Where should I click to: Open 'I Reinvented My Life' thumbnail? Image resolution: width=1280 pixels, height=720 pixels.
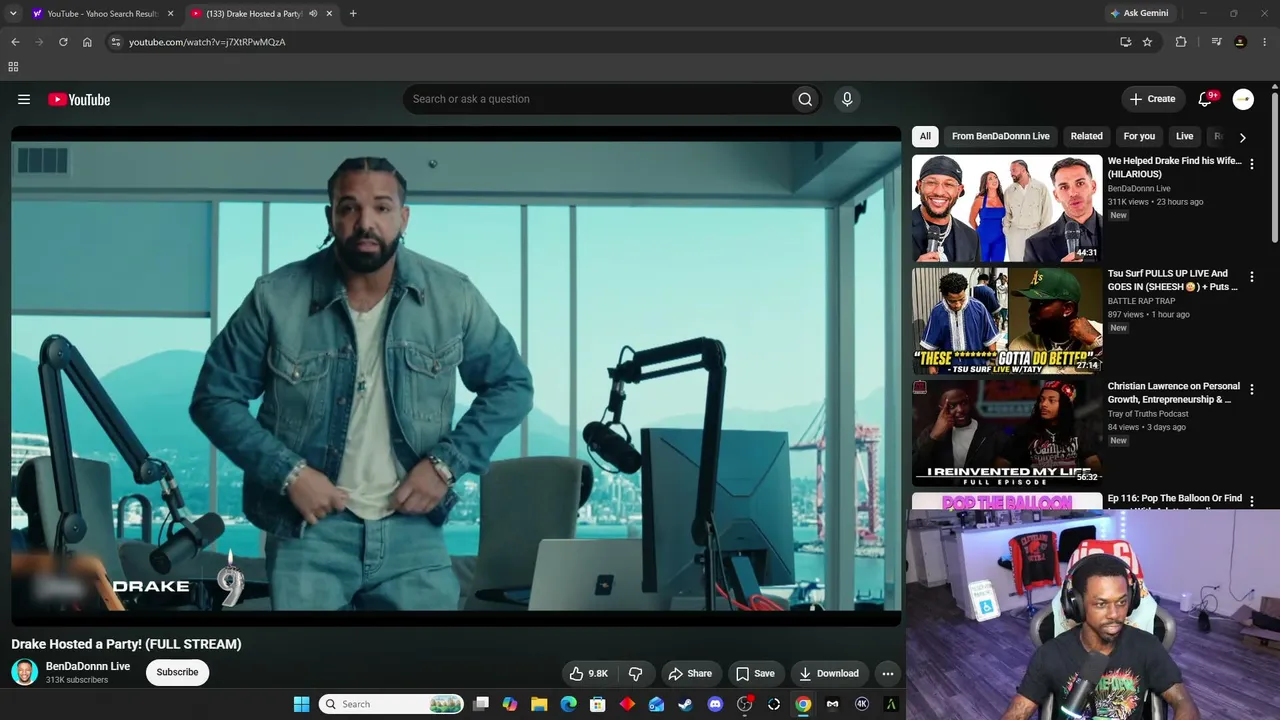click(x=1007, y=433)
